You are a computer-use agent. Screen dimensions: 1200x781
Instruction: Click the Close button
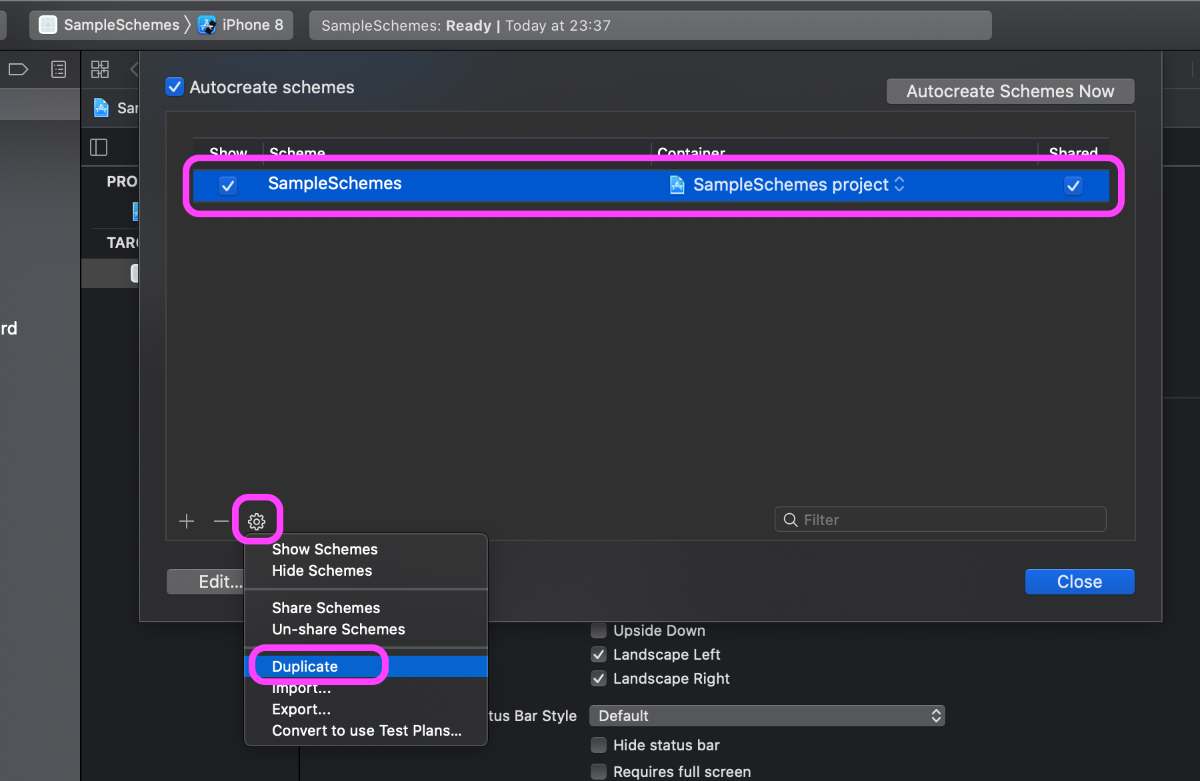tap(1079, 582)
